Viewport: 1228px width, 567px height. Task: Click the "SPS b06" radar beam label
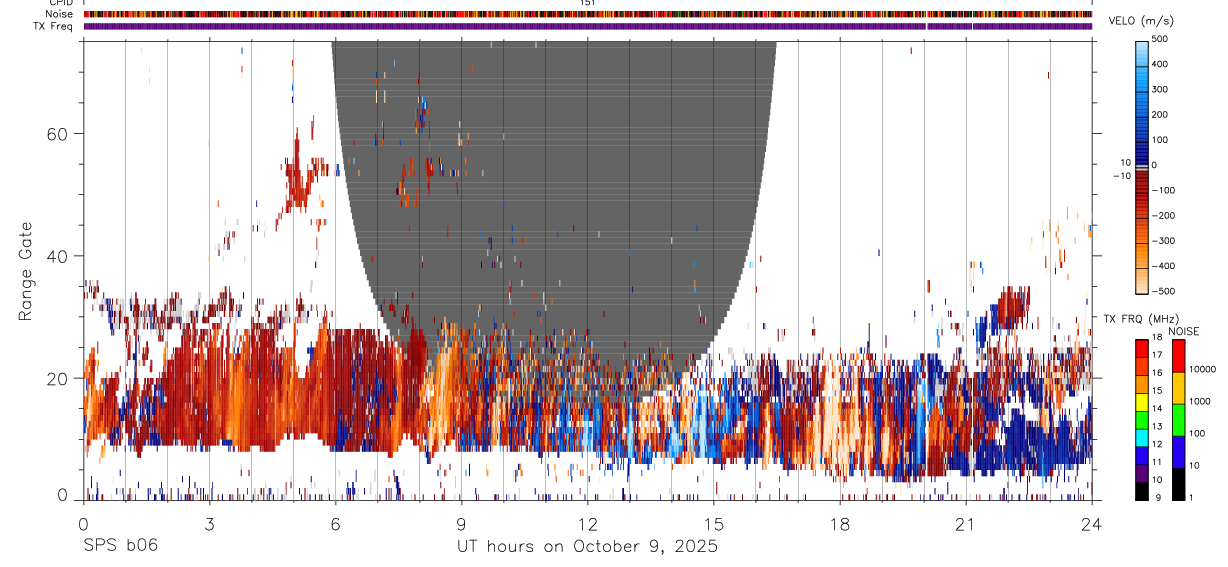120,547
